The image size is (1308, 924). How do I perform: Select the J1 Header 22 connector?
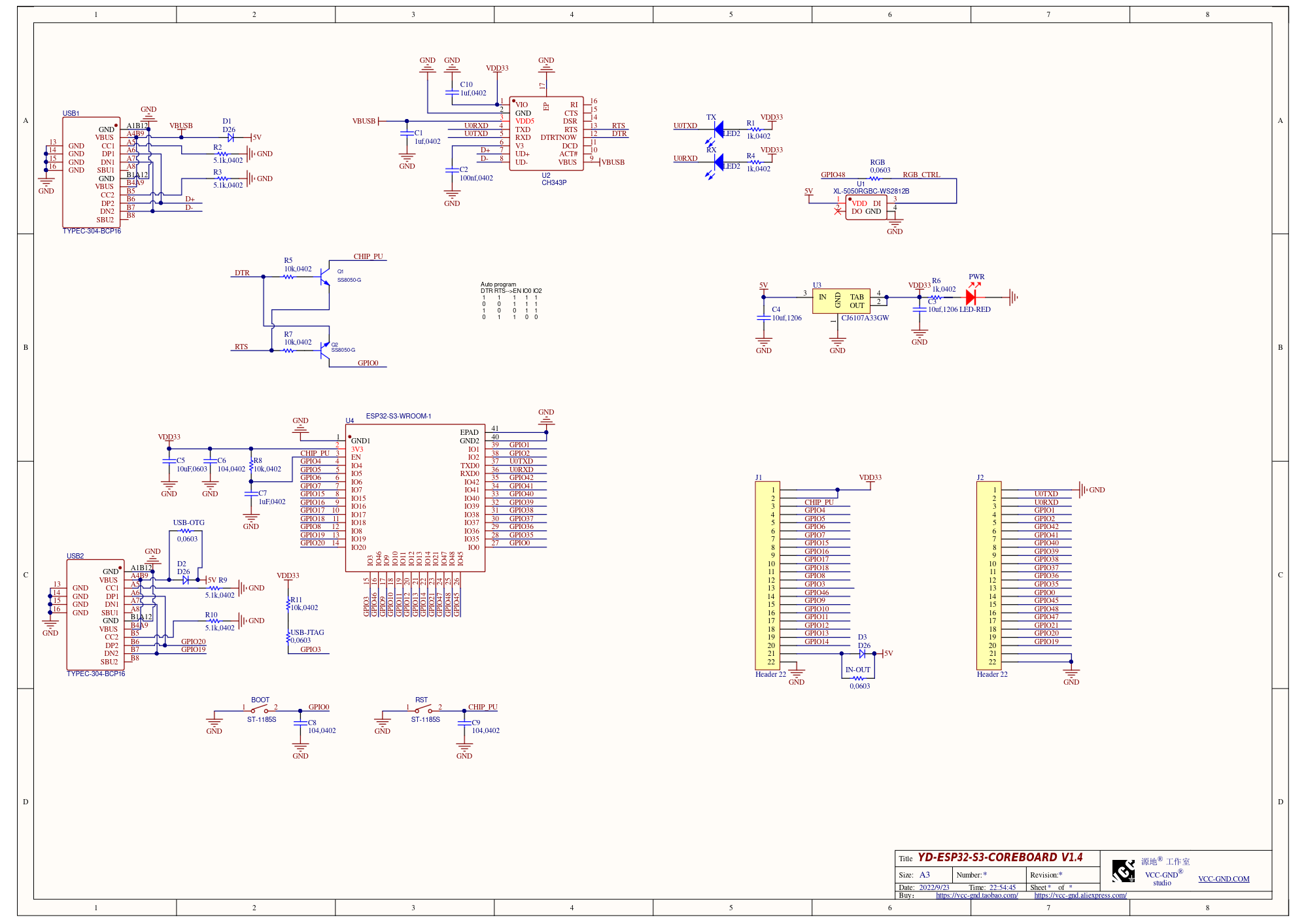coord(767,575)
